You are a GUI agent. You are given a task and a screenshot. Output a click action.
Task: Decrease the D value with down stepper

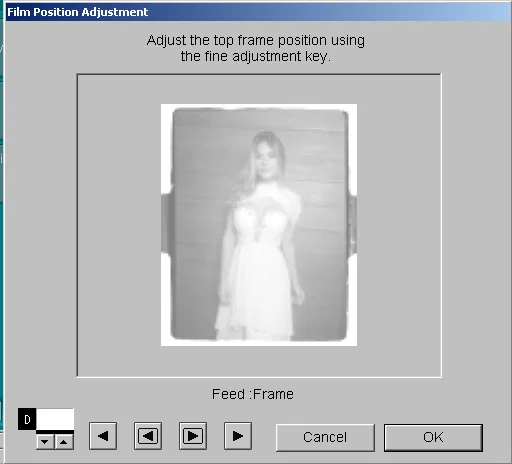(x=45, y=442)
